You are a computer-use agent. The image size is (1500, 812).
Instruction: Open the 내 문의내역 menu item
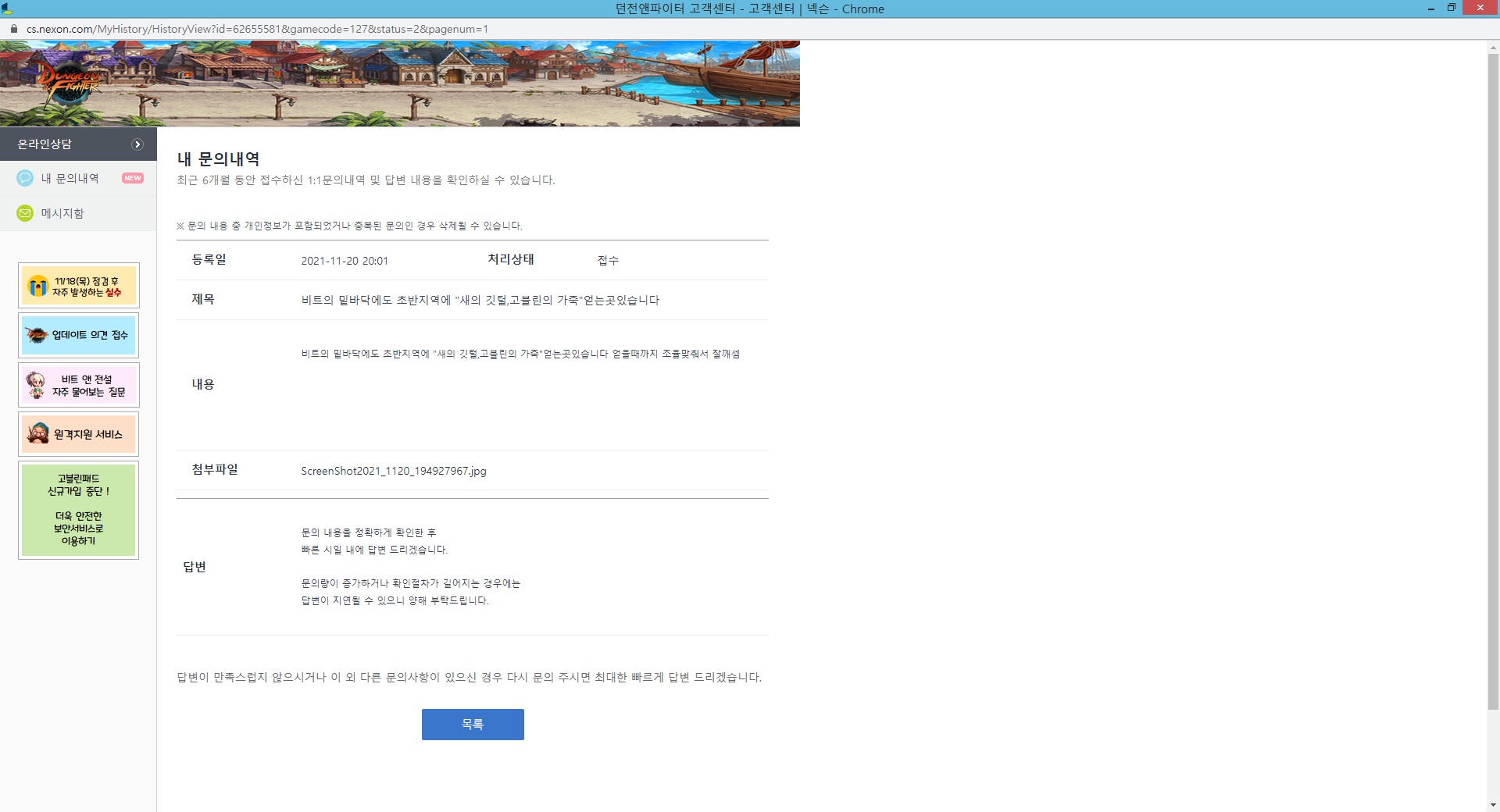pos(70,178)
